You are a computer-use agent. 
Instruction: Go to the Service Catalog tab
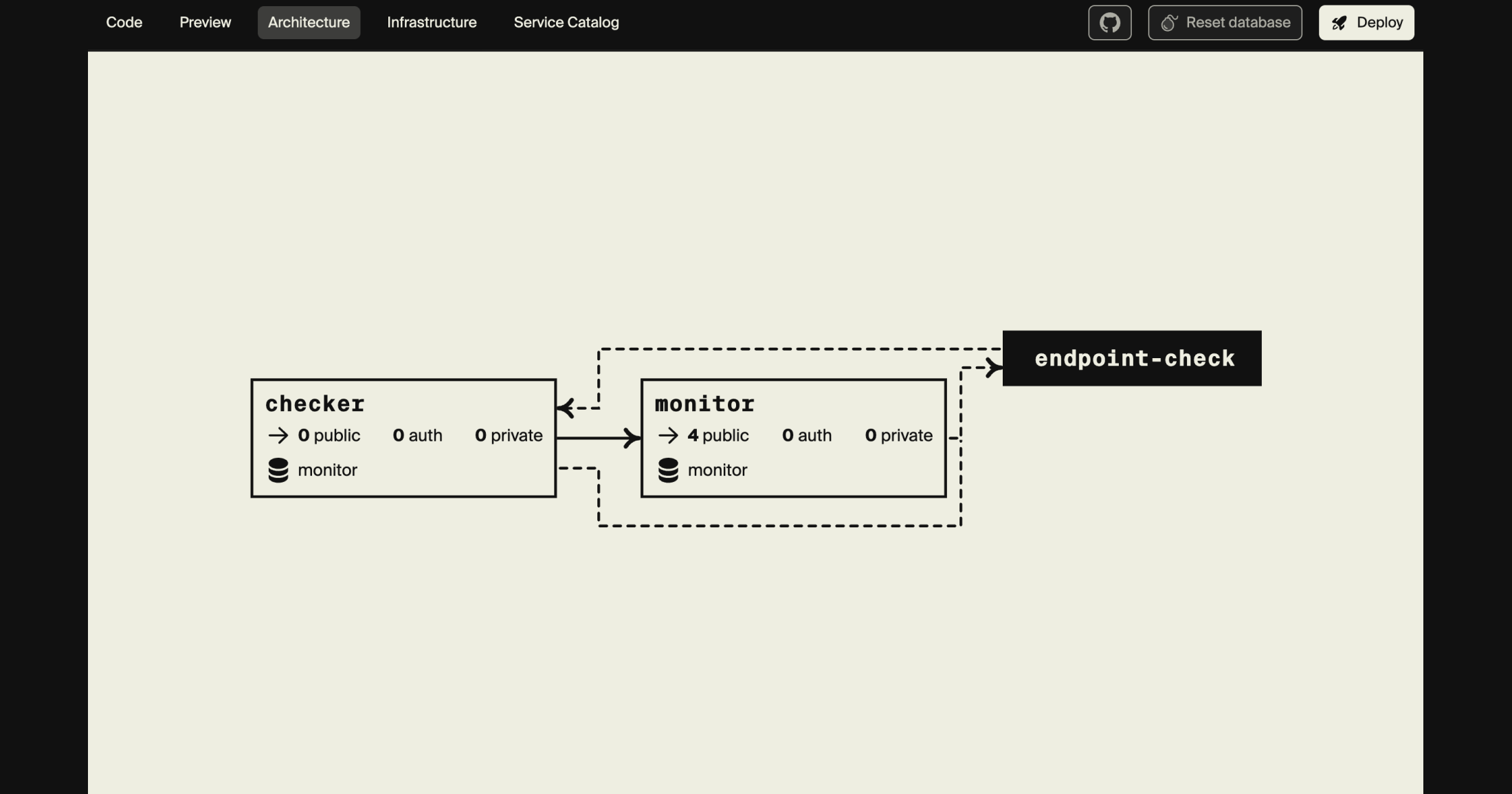566,23
